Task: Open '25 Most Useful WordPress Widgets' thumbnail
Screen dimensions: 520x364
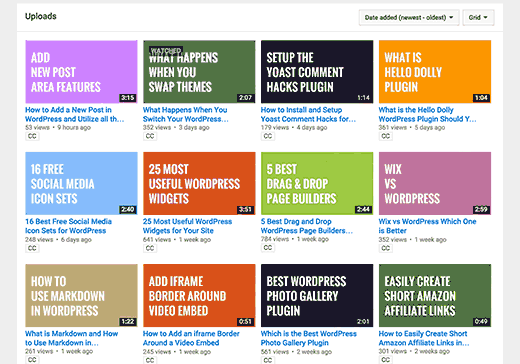Action: [x=199, y=183]
